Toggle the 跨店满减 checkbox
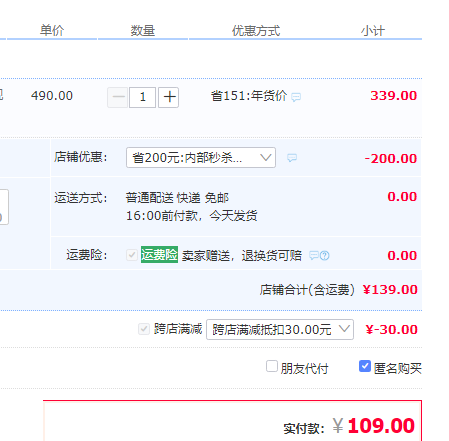The image size is (449, 441). (x=144, y=329)
